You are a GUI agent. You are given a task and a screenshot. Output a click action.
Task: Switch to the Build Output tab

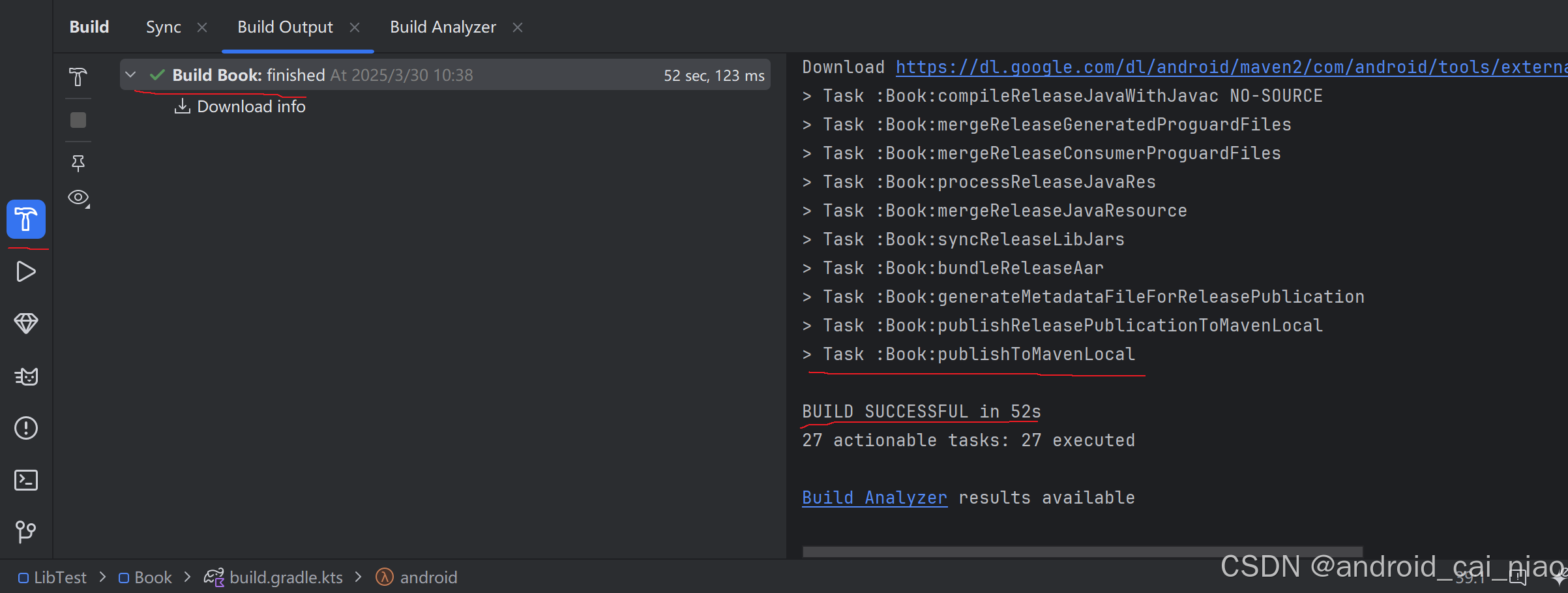coord(285,27)
